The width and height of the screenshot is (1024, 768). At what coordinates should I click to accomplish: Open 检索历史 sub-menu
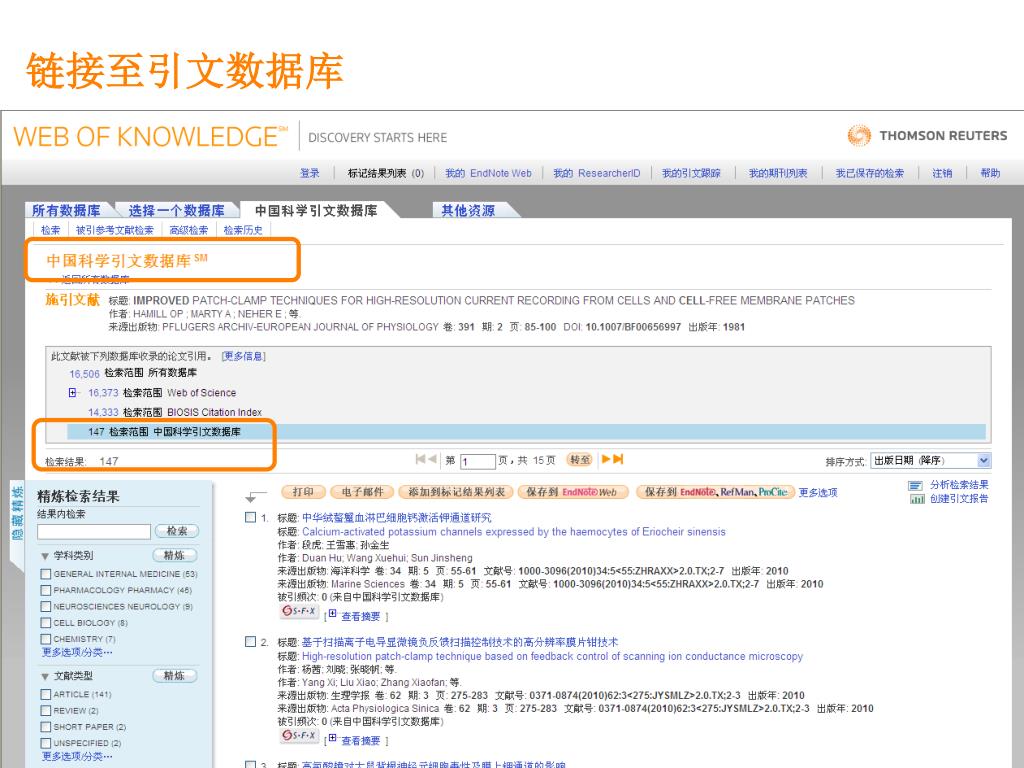243,230
